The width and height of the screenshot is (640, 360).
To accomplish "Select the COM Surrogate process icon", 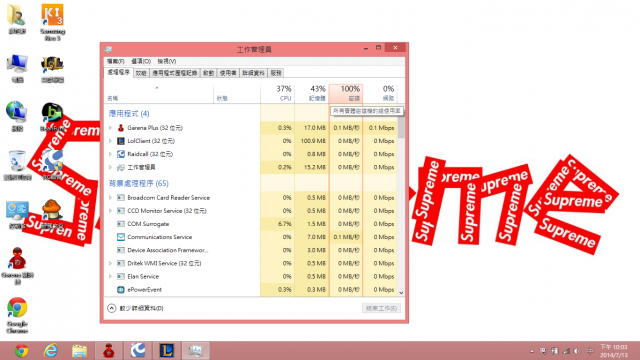I will (121, 224).
